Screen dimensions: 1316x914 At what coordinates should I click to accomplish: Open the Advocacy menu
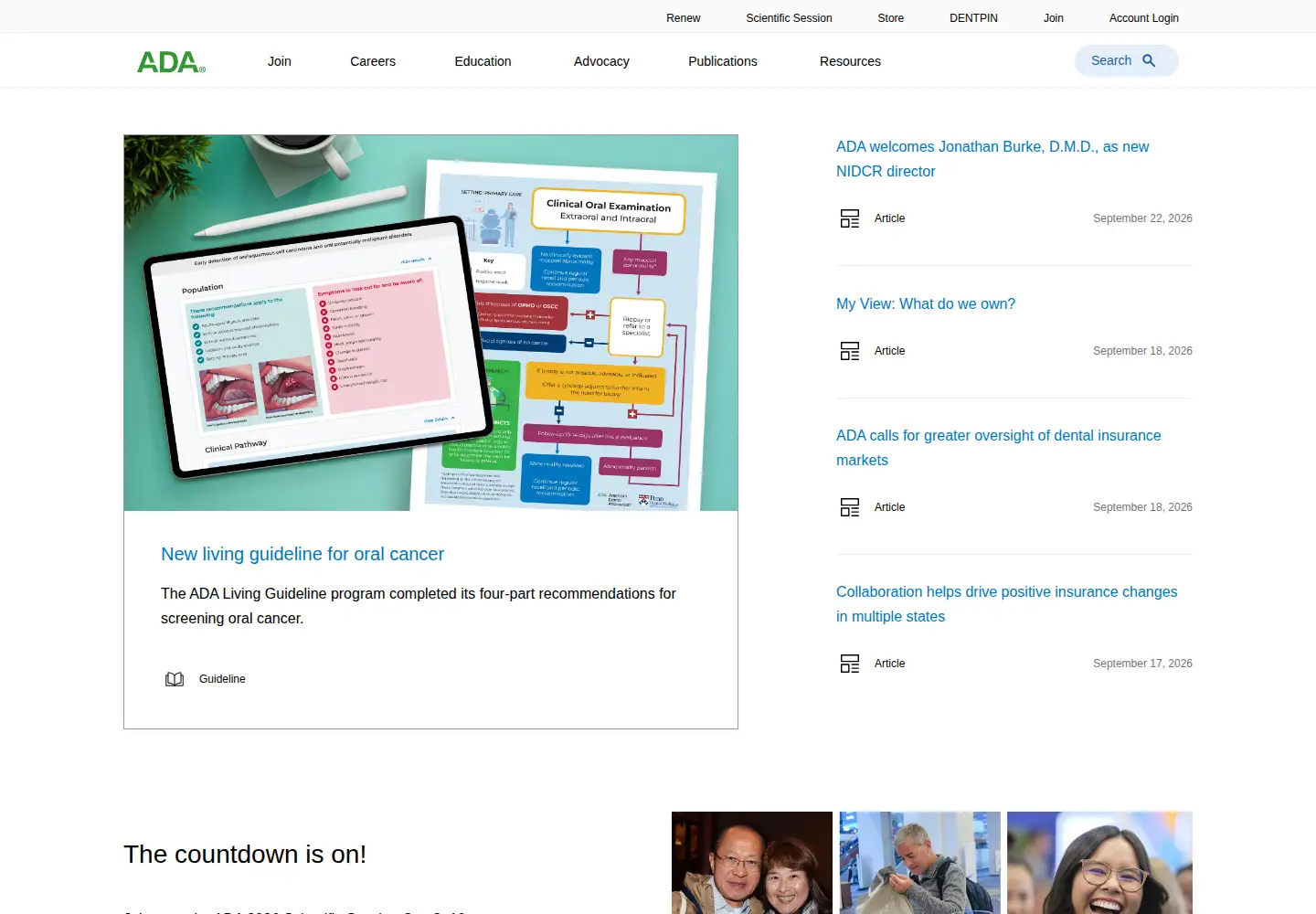coord(601,61)
